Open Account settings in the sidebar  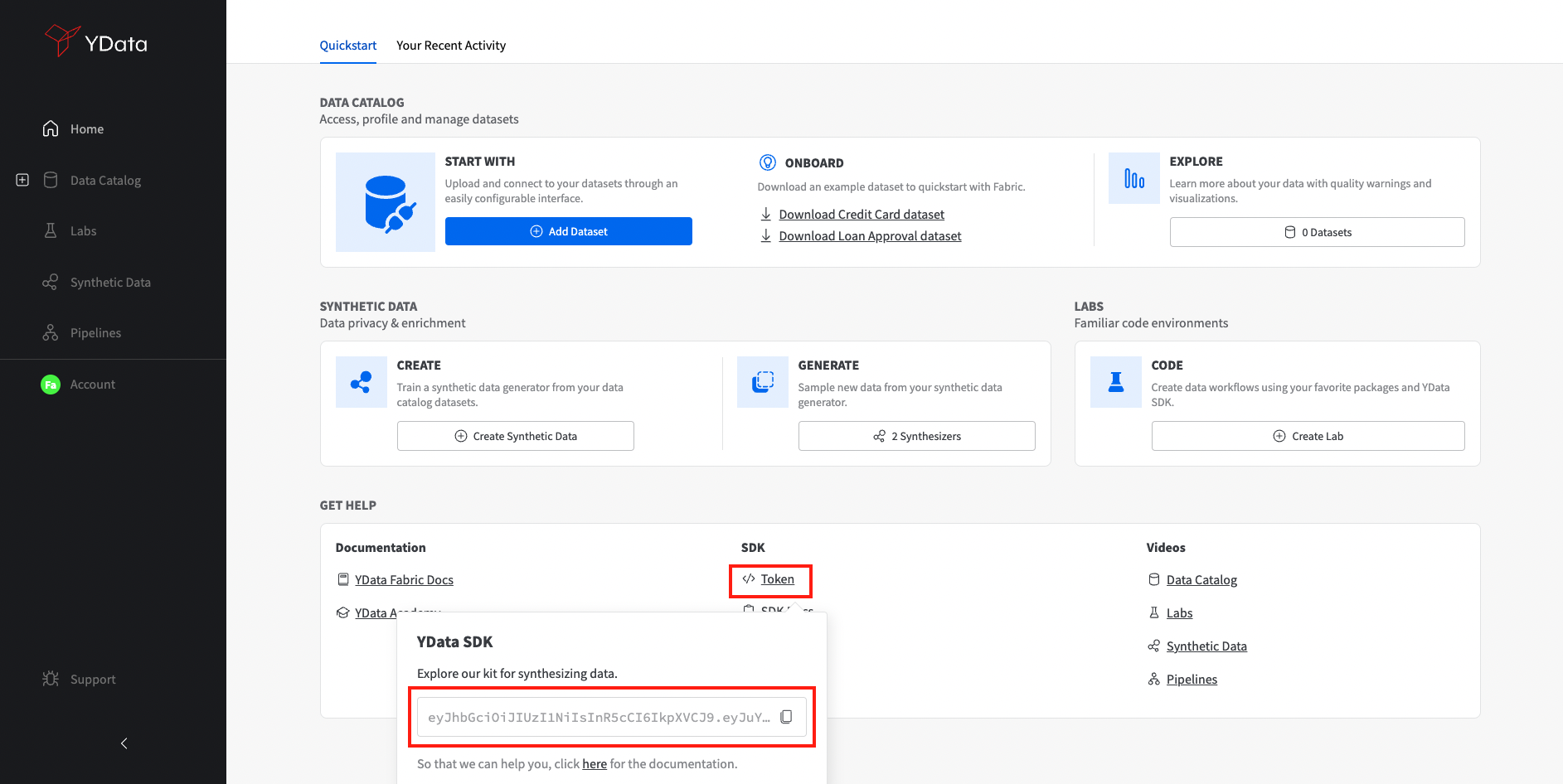coord(93,385)
